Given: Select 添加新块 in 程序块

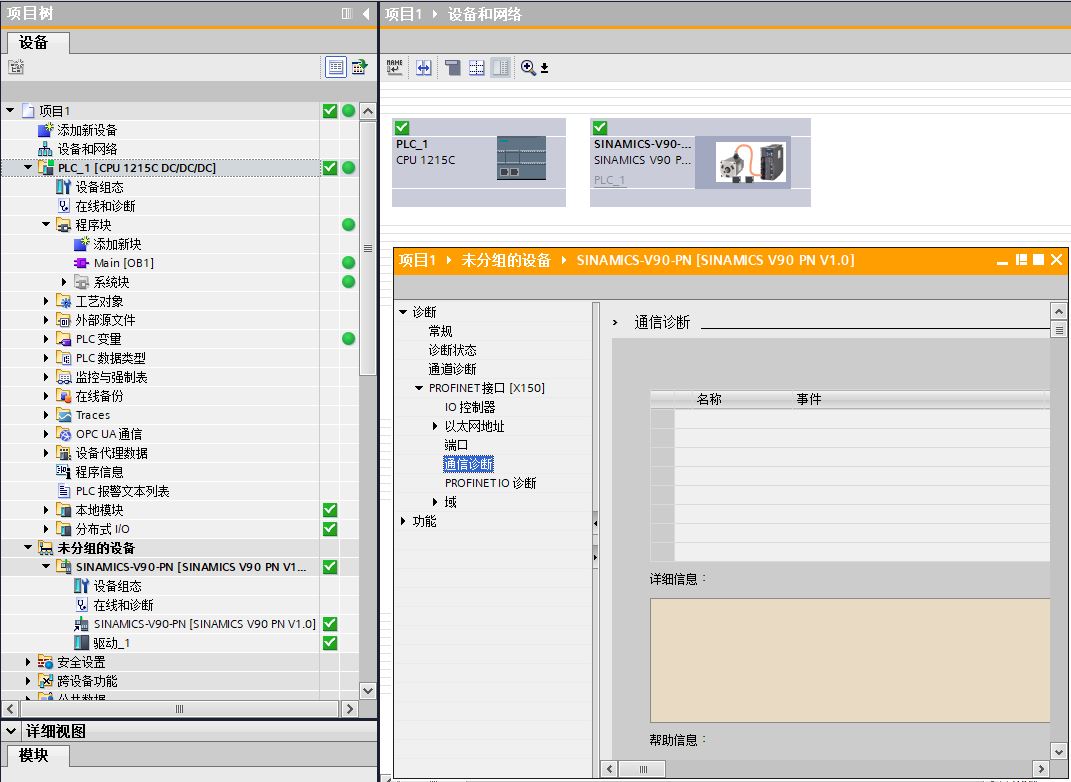Looking at the screenshot, I should (x=117, y=244).
